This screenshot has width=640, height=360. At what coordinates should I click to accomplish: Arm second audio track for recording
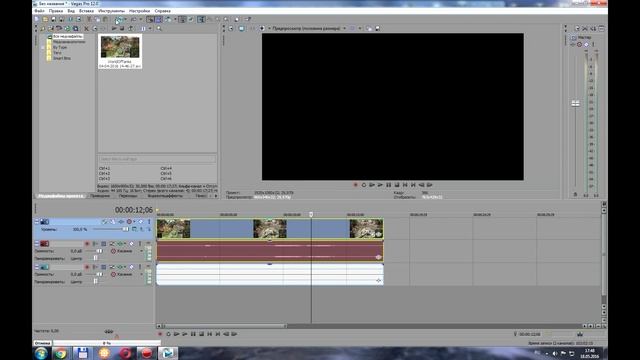pos(87,267)
